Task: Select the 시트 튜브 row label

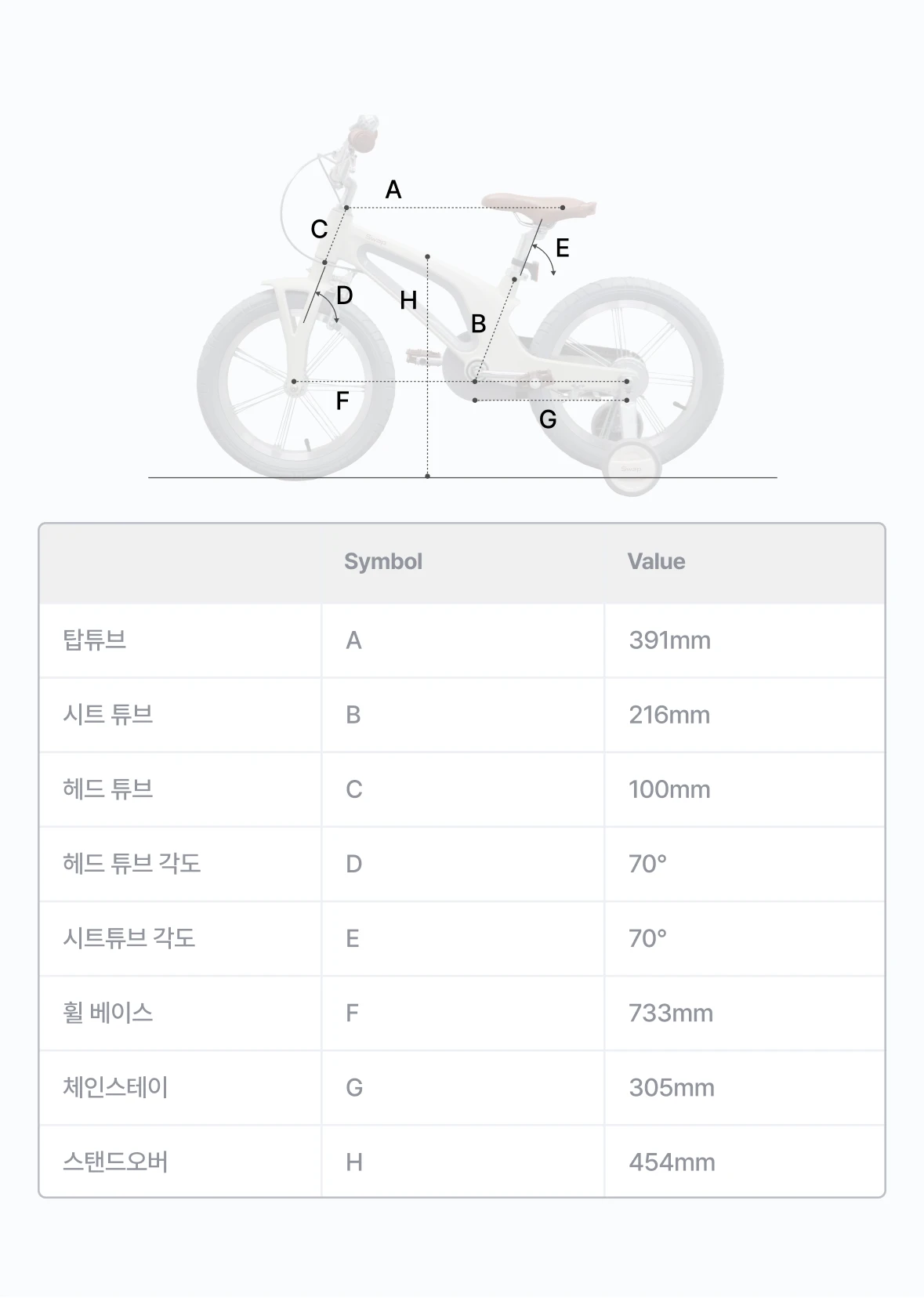Action: pos(108,715)
